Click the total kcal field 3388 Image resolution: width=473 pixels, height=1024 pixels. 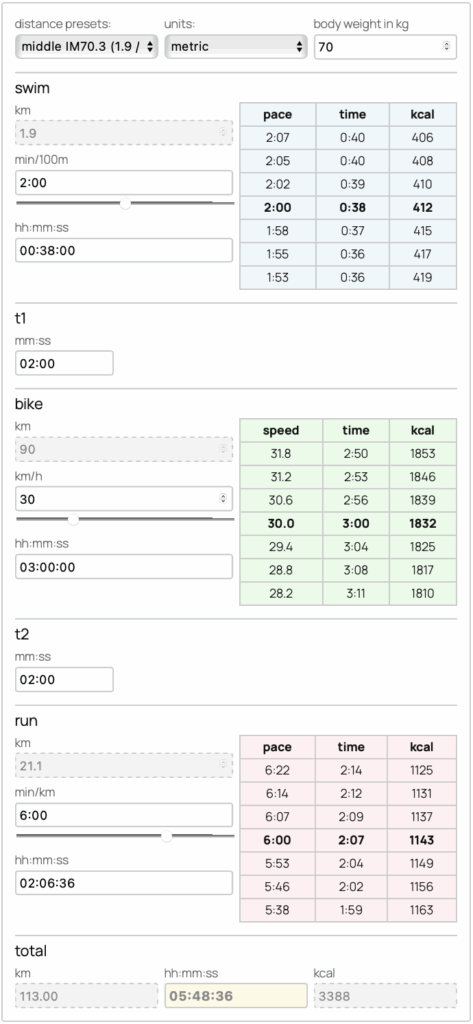click(x=385, y=996)
